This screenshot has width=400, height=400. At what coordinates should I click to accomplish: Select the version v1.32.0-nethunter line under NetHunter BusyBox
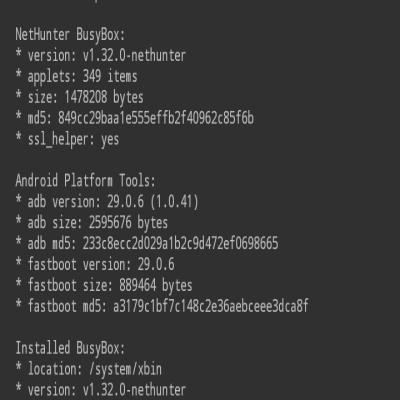coord(101,56)
